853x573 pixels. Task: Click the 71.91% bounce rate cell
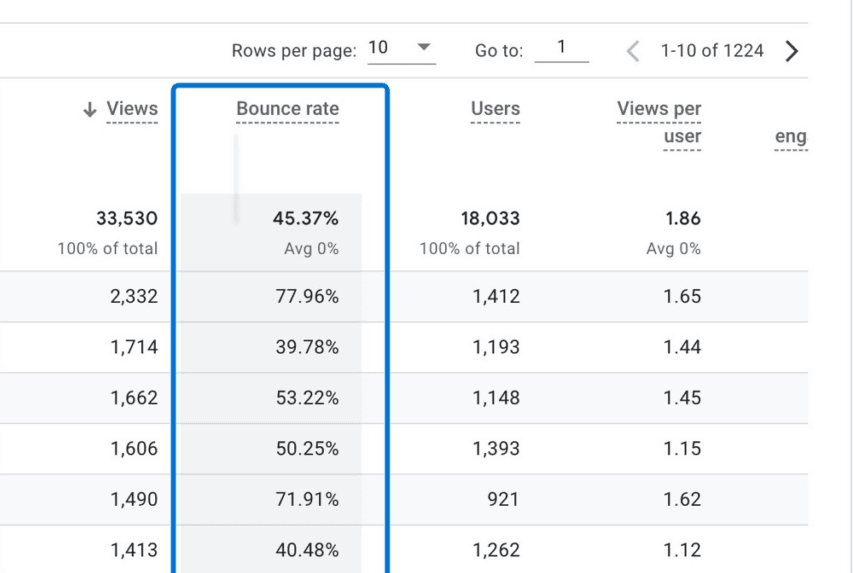point(307,499)
